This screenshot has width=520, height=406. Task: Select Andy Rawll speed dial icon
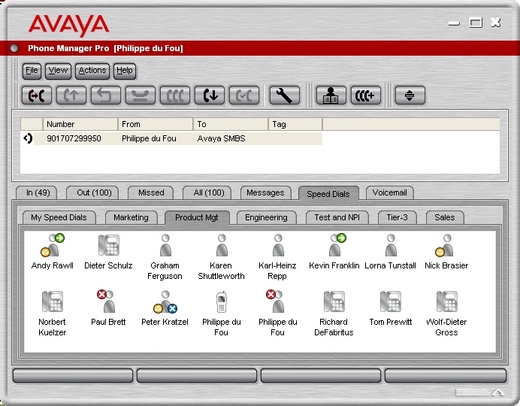coord(52,245)
